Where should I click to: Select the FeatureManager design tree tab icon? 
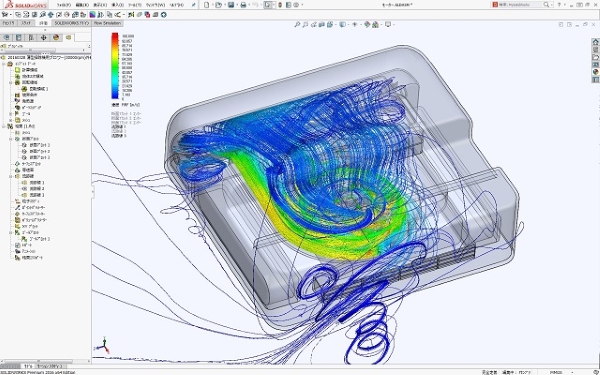point(7,38)
